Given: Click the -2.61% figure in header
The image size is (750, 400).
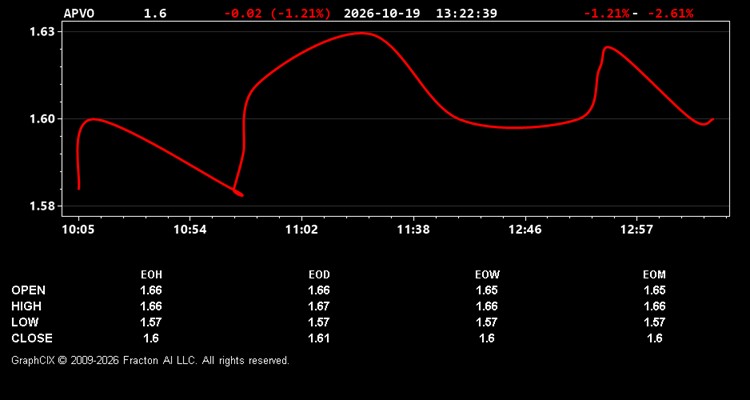Looking at the screenshot, I should coord(670,13).
